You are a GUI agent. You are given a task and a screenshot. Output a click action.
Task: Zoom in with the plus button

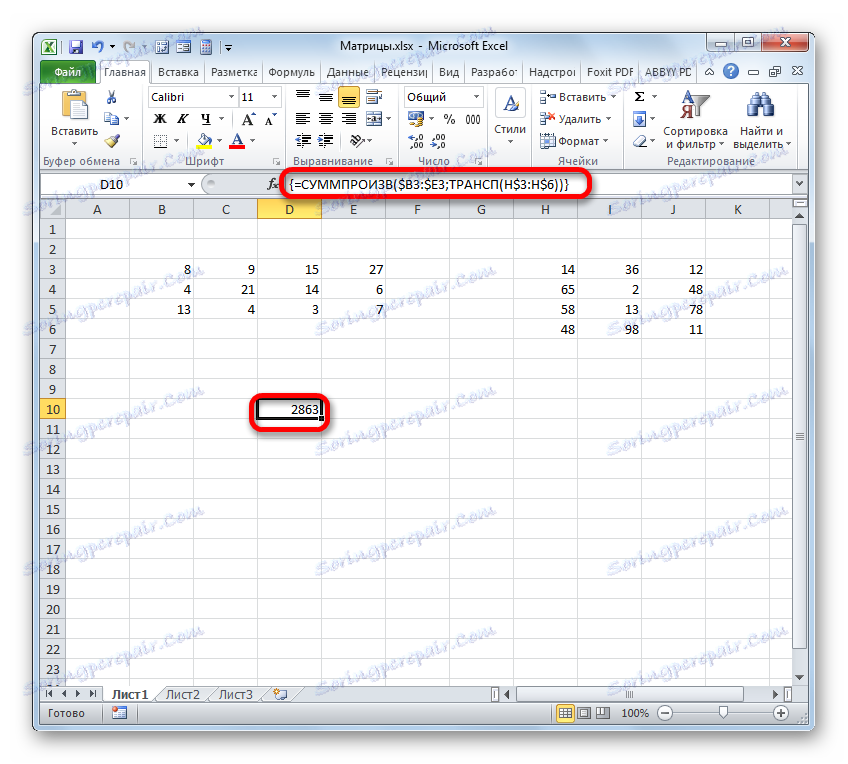pyautogui.click(x=780, y=713)
